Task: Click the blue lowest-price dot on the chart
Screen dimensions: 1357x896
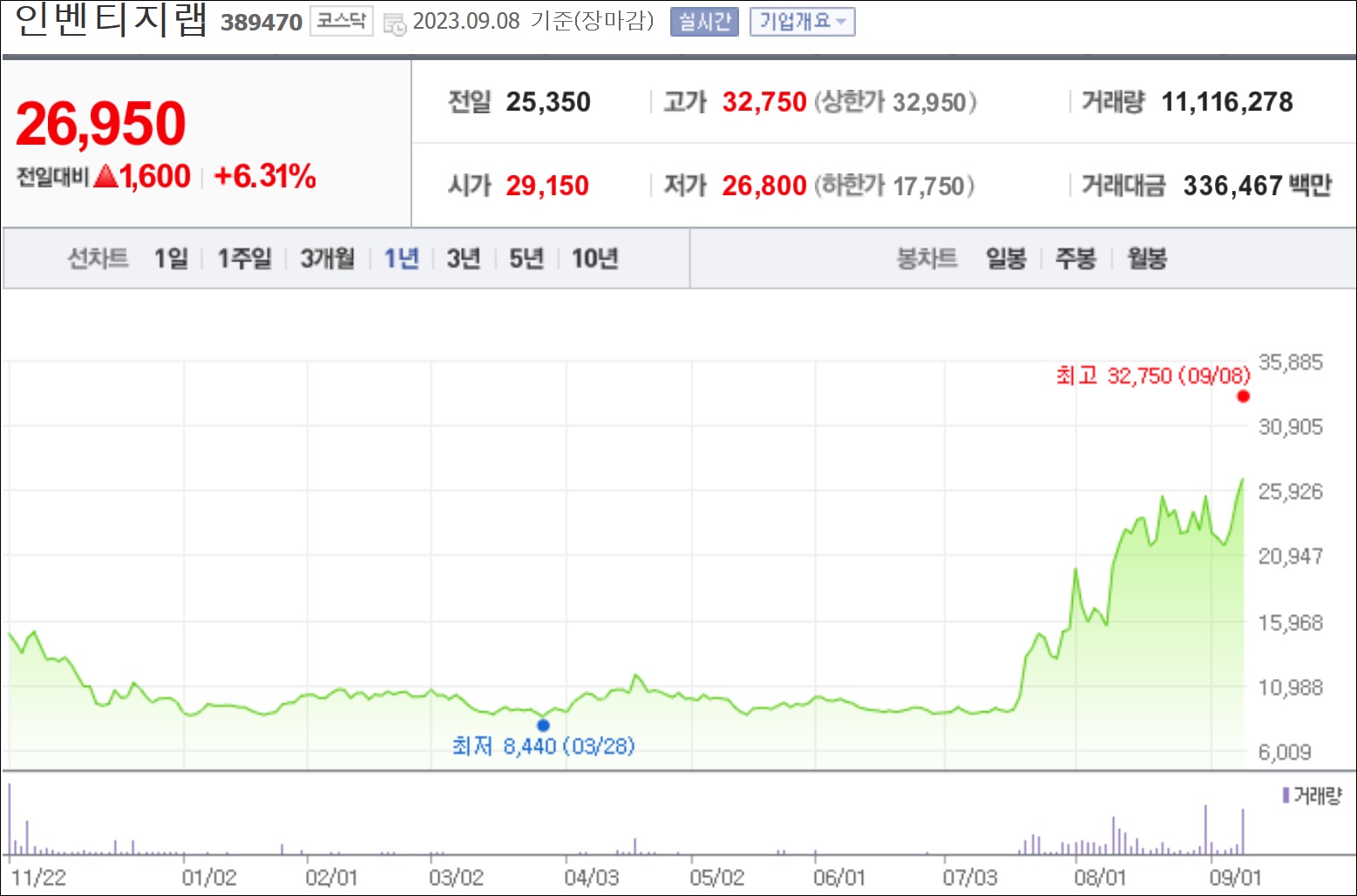Action: click(543, 725)
